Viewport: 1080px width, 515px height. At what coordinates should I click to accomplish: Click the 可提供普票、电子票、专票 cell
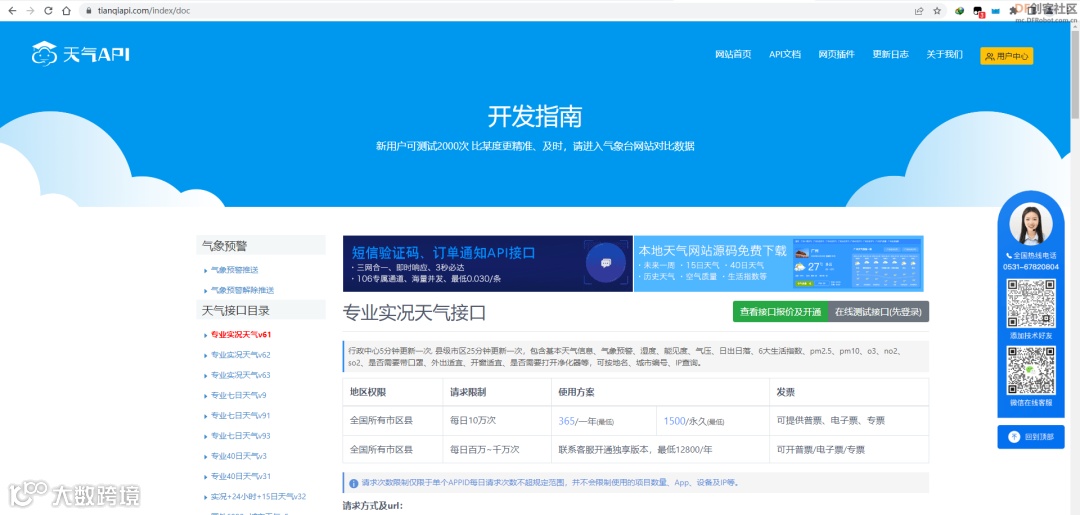[849, 420]
